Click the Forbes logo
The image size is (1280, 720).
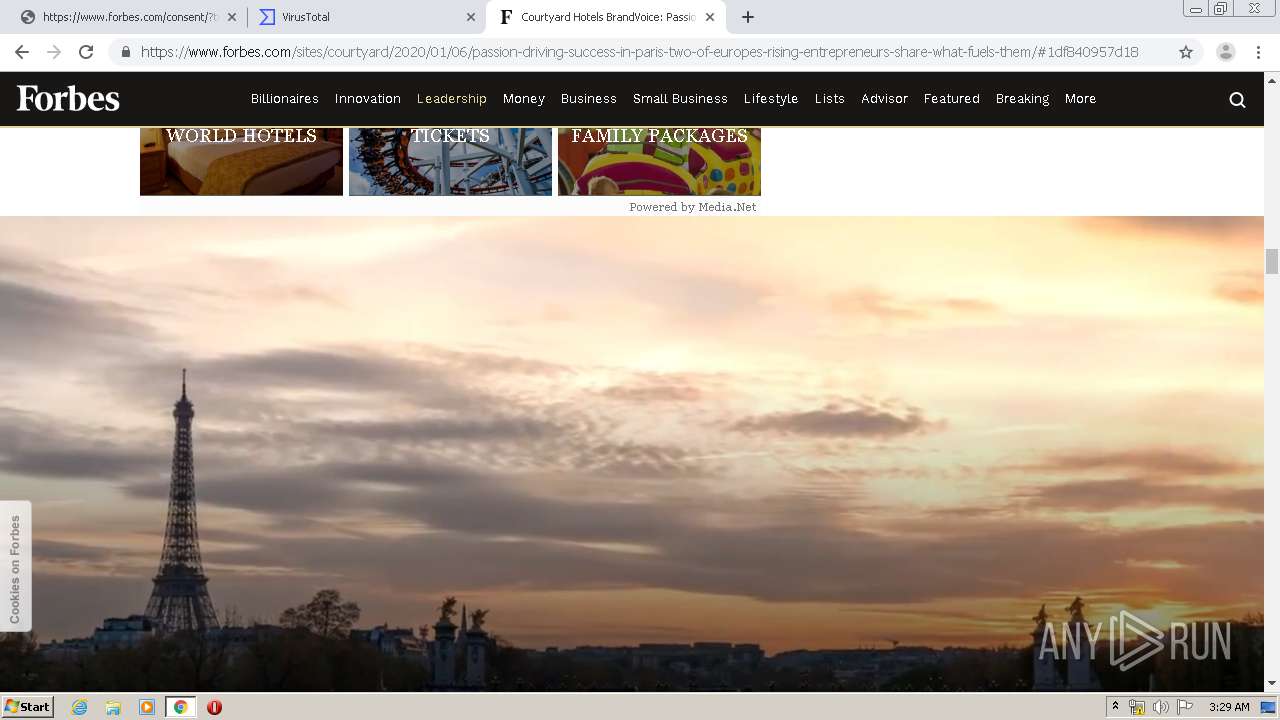(x=68, y=98)
